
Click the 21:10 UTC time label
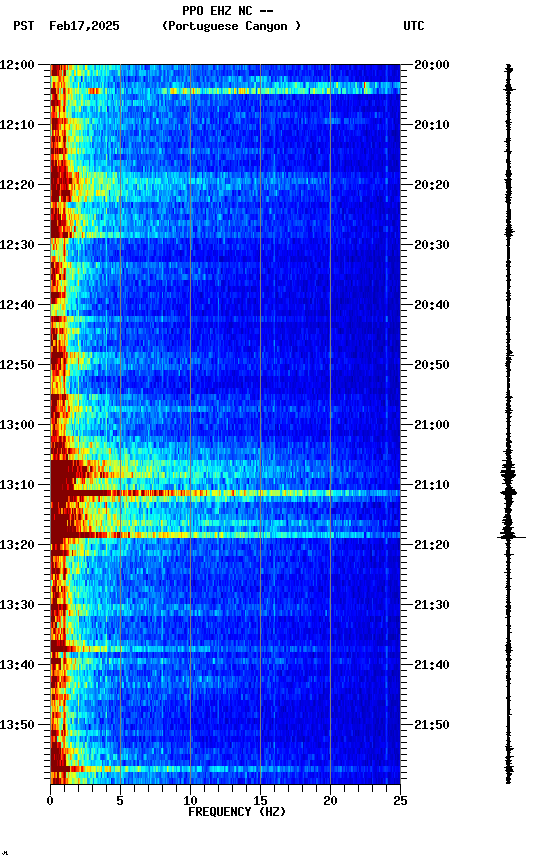pos(432,485)
